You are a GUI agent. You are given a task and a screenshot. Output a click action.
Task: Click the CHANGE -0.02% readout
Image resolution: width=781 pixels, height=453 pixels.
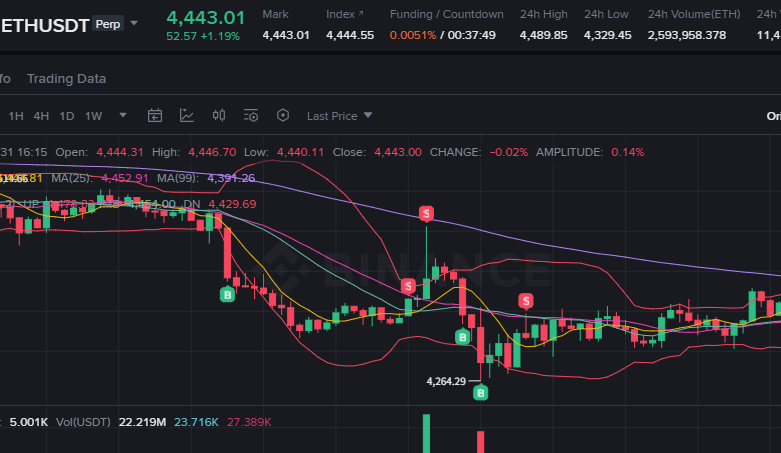coord(479,152)
